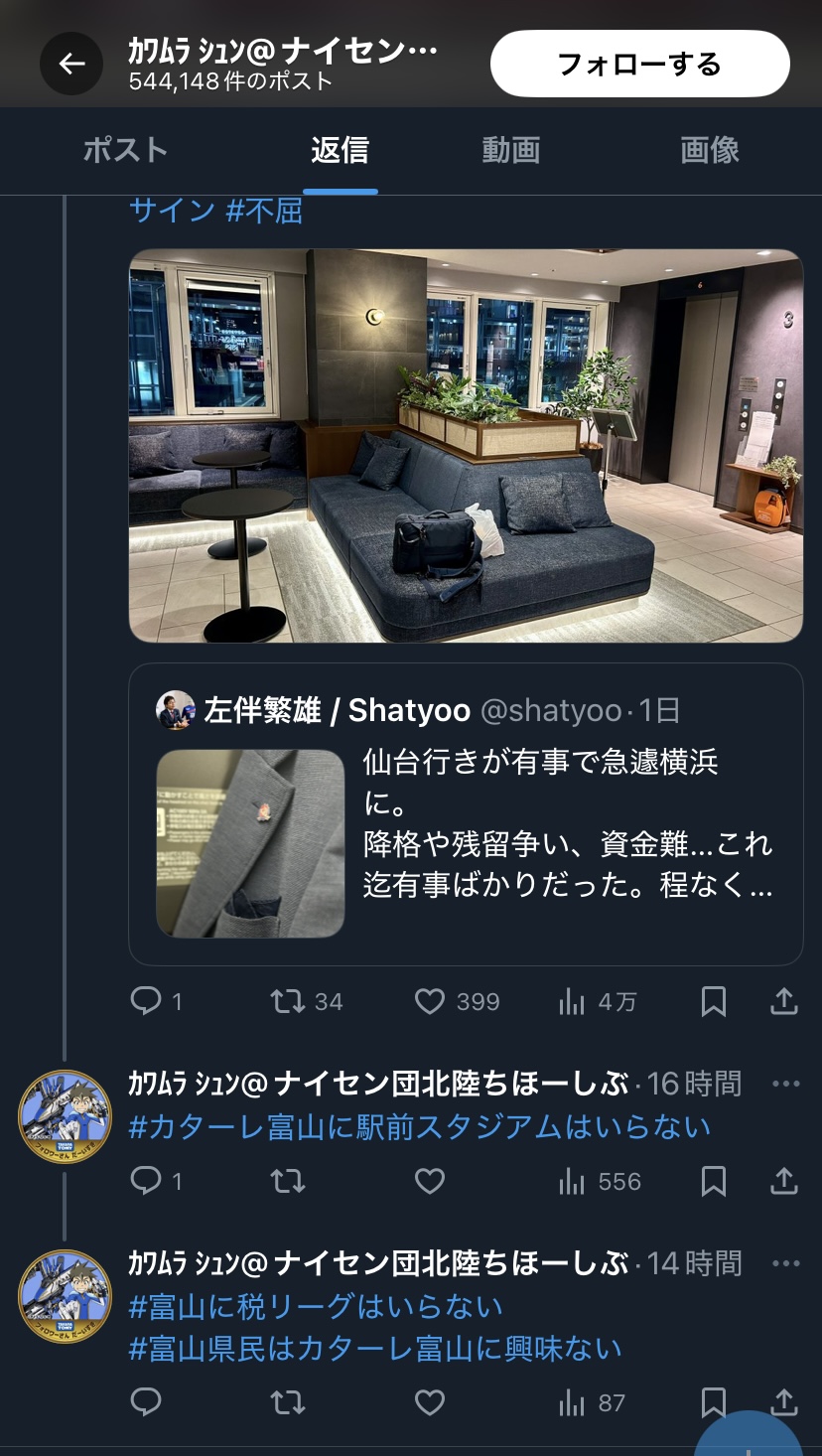
Task: Switch to the ポスト tab
Action: [125, 150]
